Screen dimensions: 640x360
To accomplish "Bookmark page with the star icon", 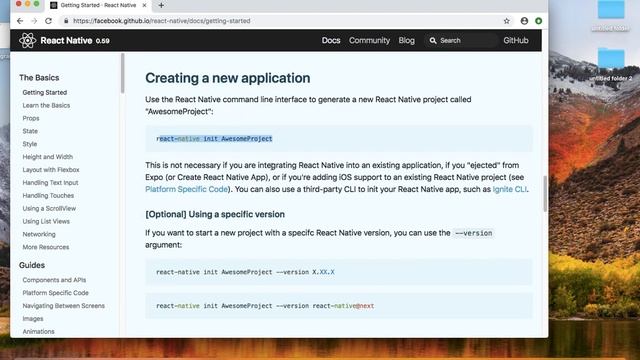I will click(507, 21).
